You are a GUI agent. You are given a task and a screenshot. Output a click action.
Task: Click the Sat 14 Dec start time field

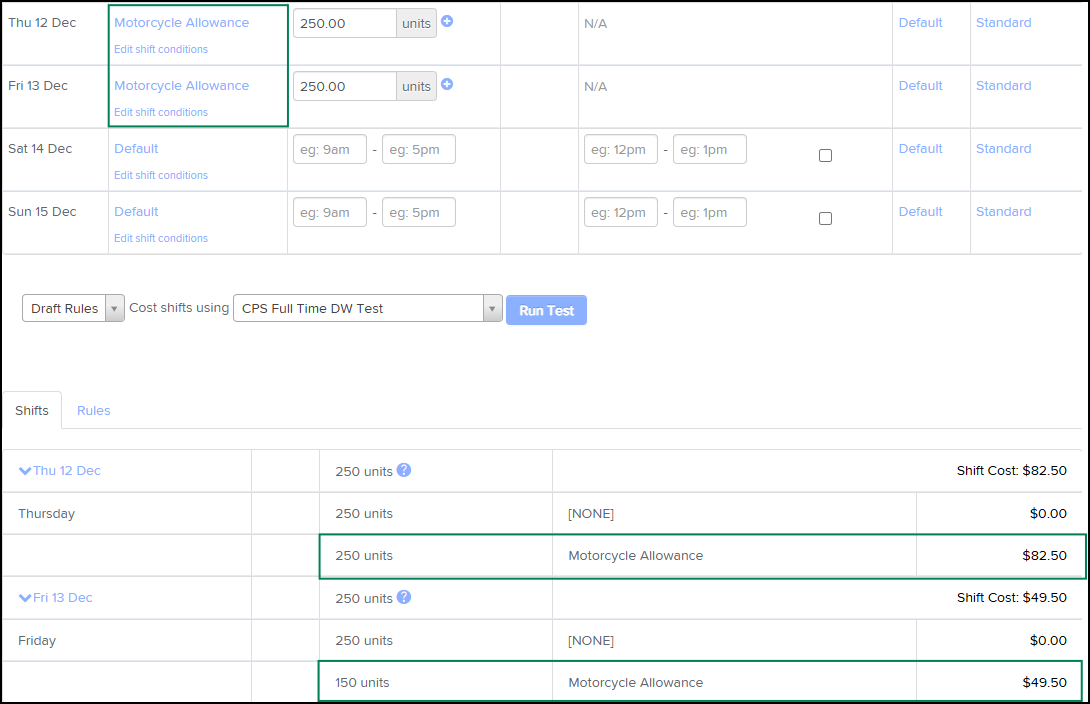[329, 149]
